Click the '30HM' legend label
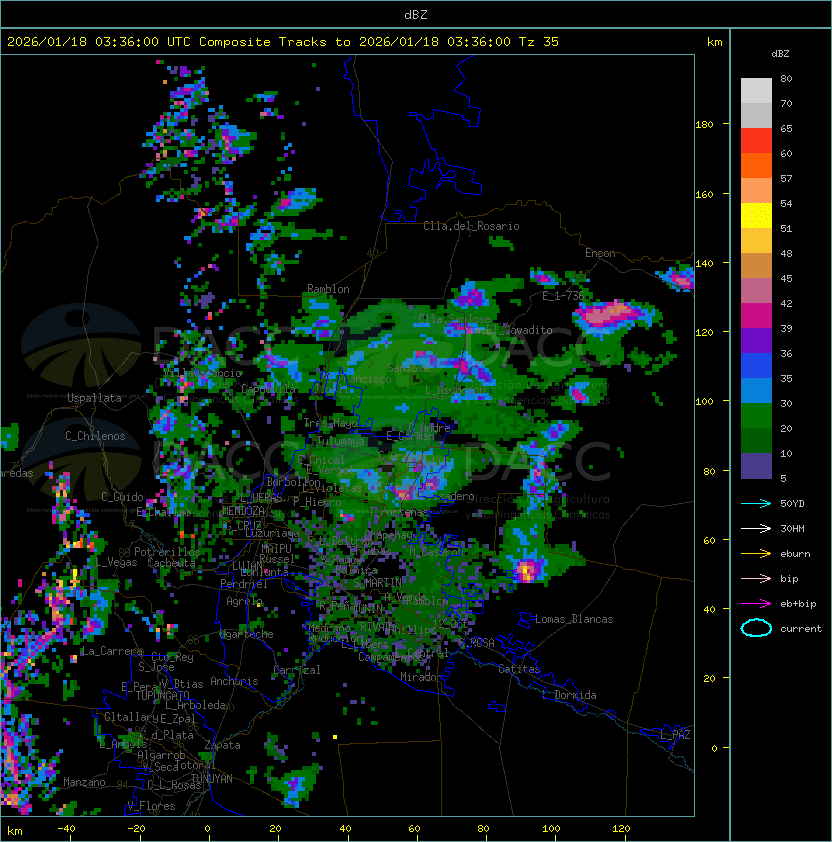 click(x=792, y=528)
